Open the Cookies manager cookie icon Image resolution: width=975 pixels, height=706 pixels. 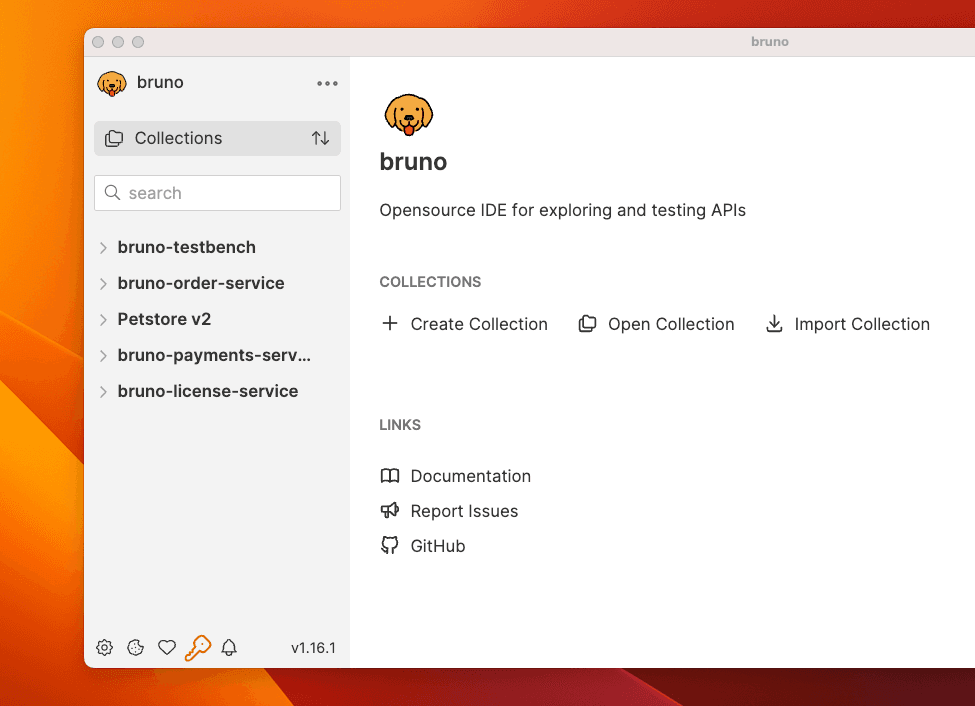coord(136,648)
